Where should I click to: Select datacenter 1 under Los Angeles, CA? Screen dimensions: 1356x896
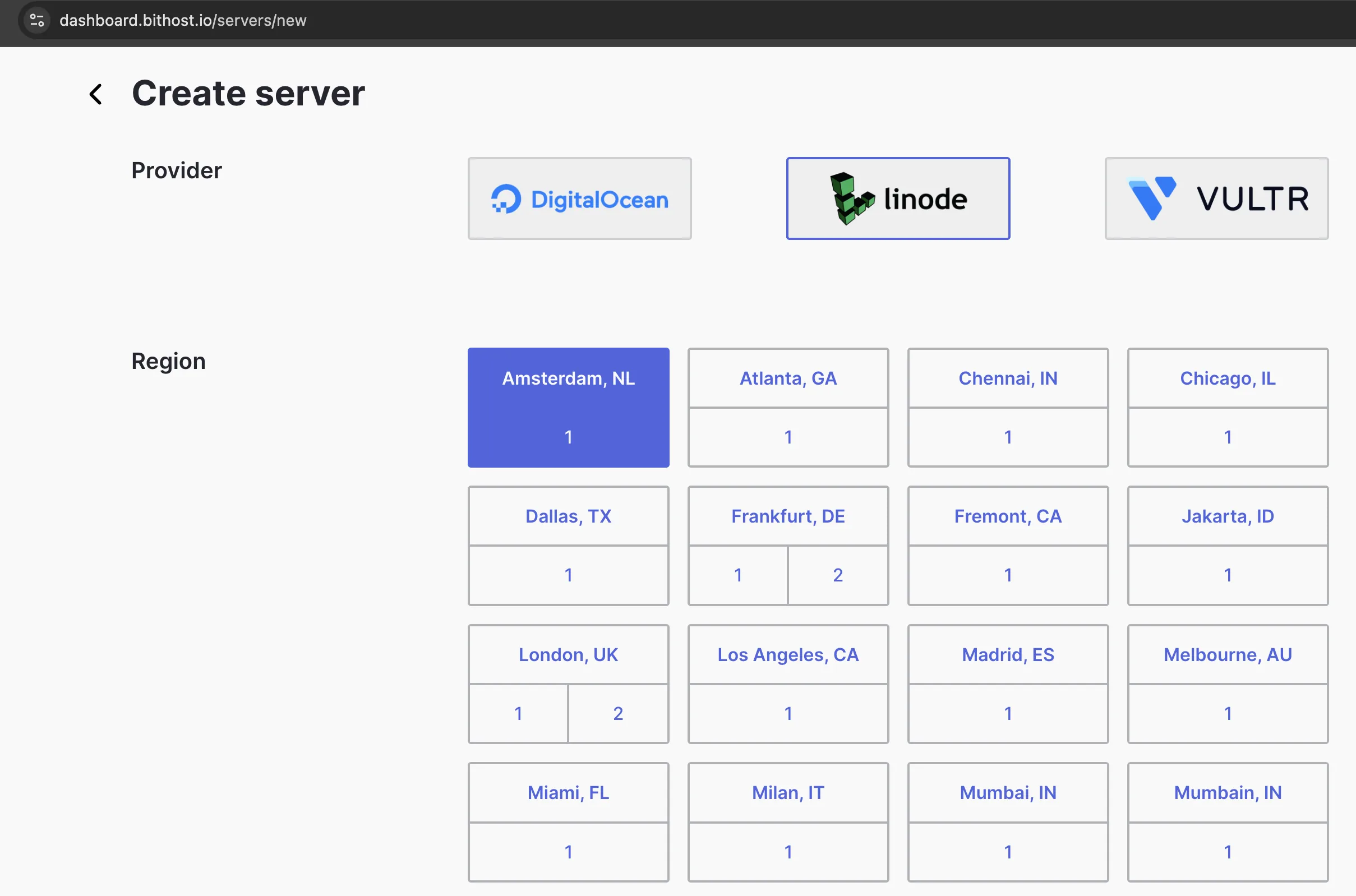pos(788,713)
